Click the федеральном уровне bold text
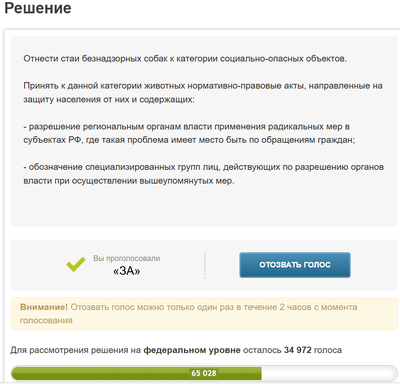Viewport: 400px width, 384px height. [x=192, y=350]
